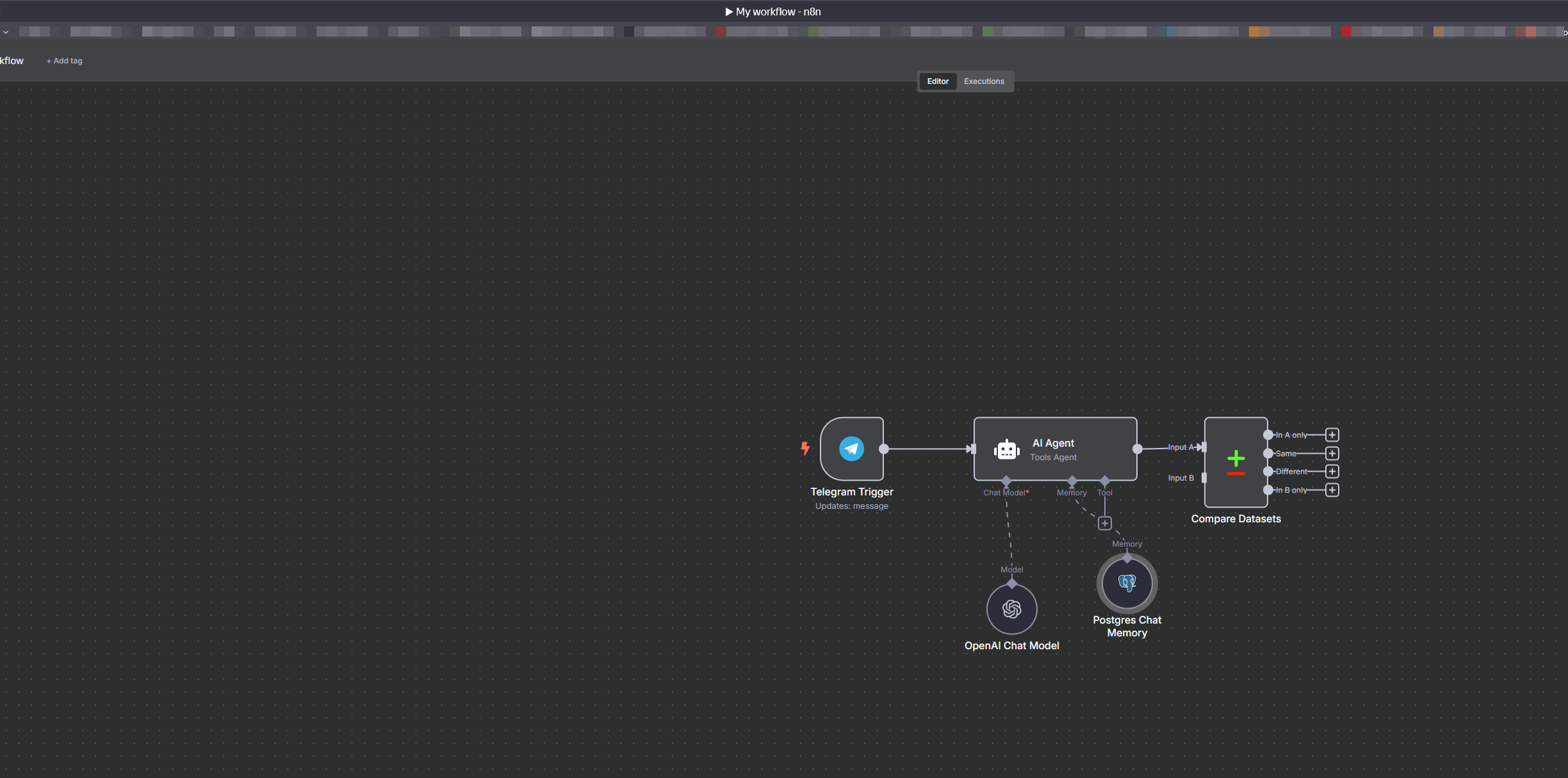Screen dimensions: 1568x778
Task: Click the Memory connector on AI Agent
Action: point(1072,481)
